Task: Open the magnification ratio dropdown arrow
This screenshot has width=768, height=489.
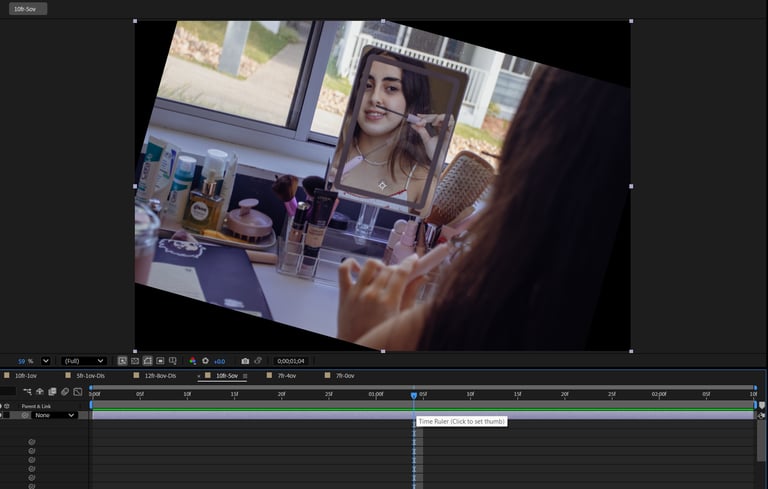Action: pyautogui.click(x=46, y=361)
